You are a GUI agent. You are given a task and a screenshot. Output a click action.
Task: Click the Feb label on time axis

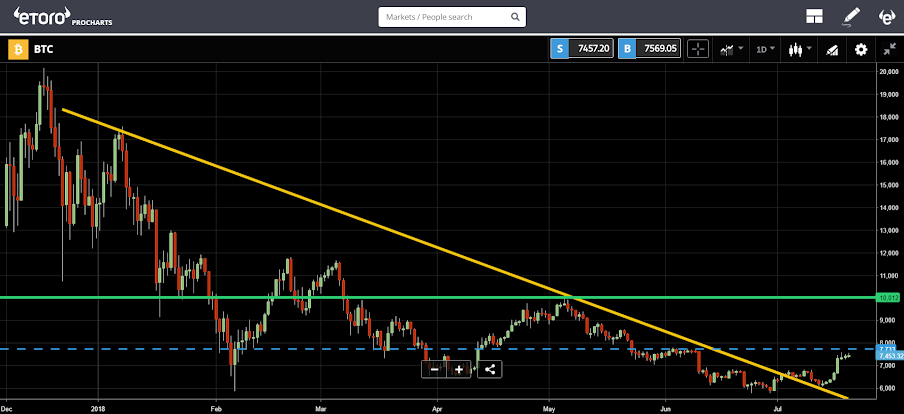click(x=216, y=408)
